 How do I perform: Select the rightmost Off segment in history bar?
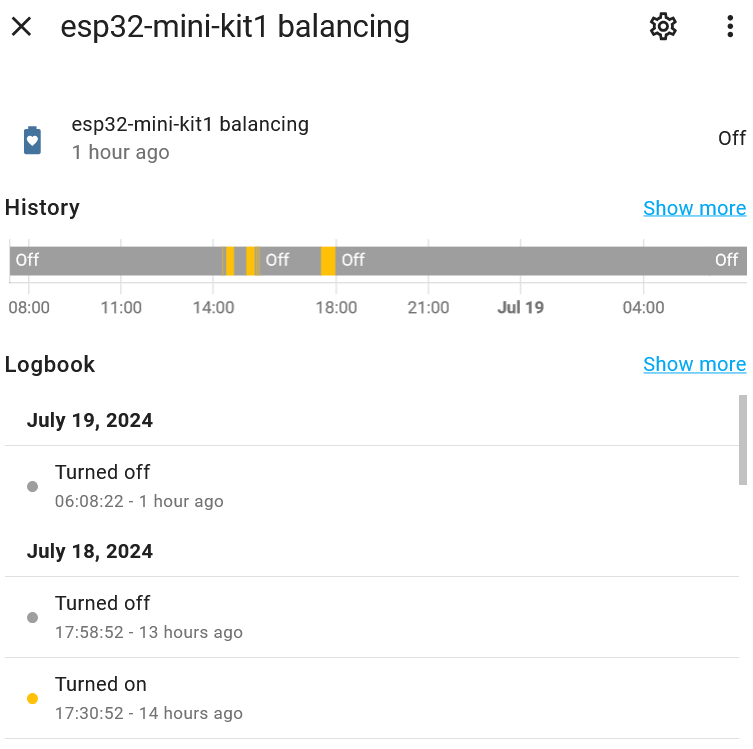pos(540,261)
